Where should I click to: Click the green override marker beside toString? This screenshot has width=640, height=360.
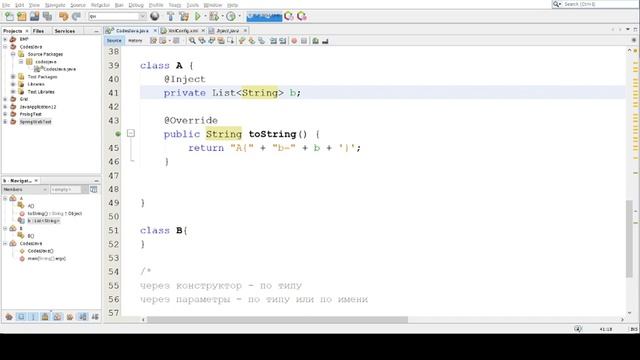(118, 134)
